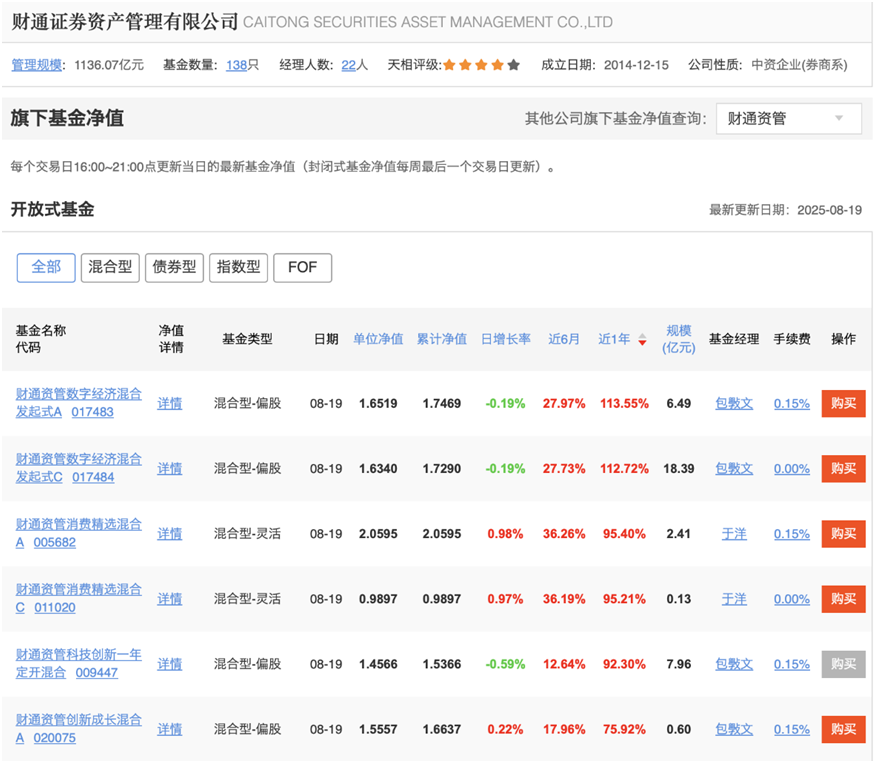Image resolution: width=881 pixels, height=763 pixels.
Task: Switch to the 混合型 filter tab
Action: coord(110,267)
